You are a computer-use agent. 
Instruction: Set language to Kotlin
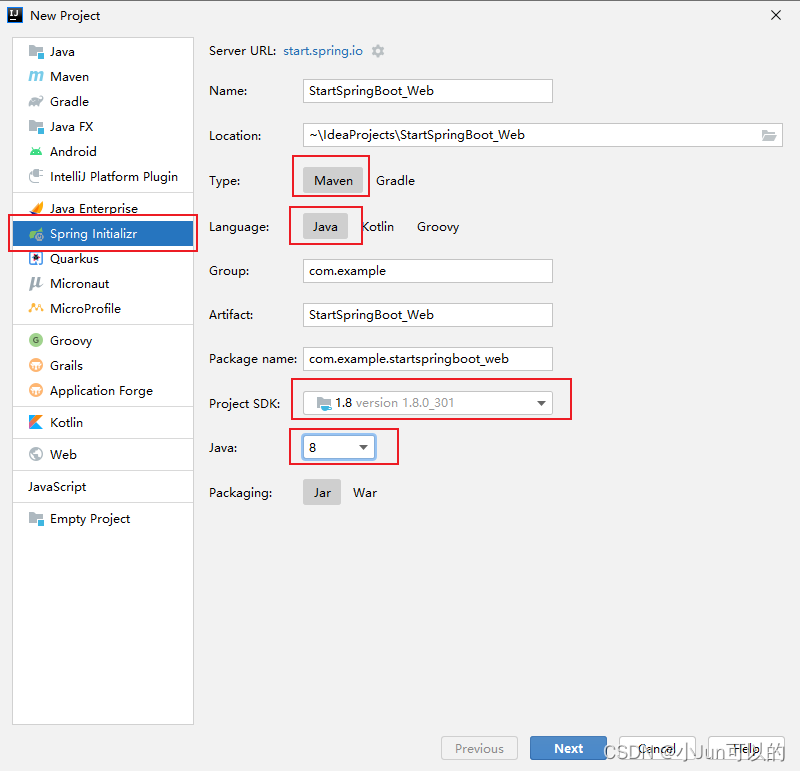pos(378,227)
